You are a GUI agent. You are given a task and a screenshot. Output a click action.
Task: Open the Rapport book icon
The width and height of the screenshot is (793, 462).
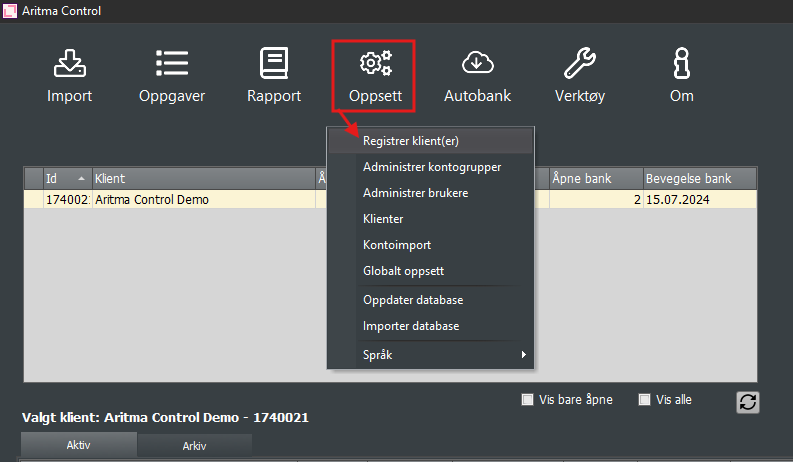[274, 65]
